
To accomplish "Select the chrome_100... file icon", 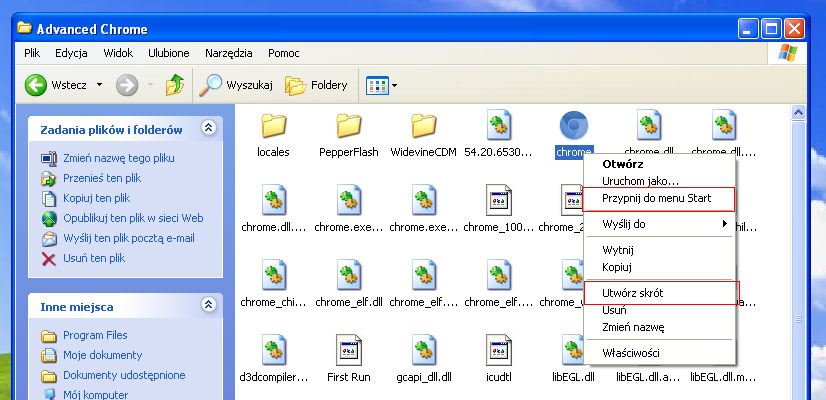I will pyautogui.click(x=498, y=200).
